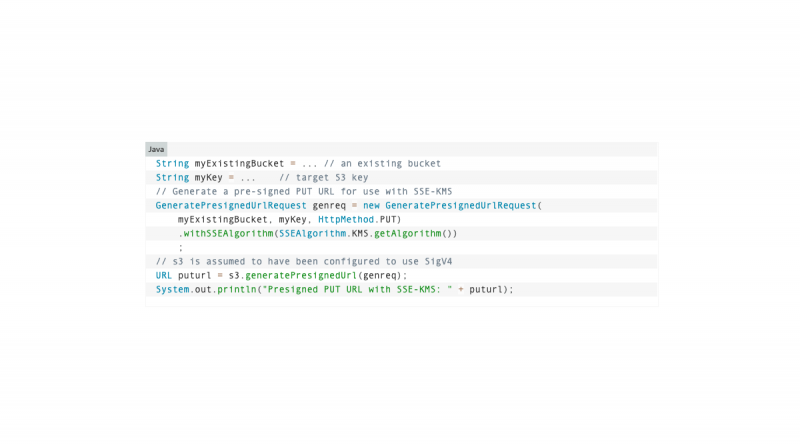Click the GeneratePresignedUrlRequest constructor call
This screenshot has width=800, height=445.
pos(460,205)
